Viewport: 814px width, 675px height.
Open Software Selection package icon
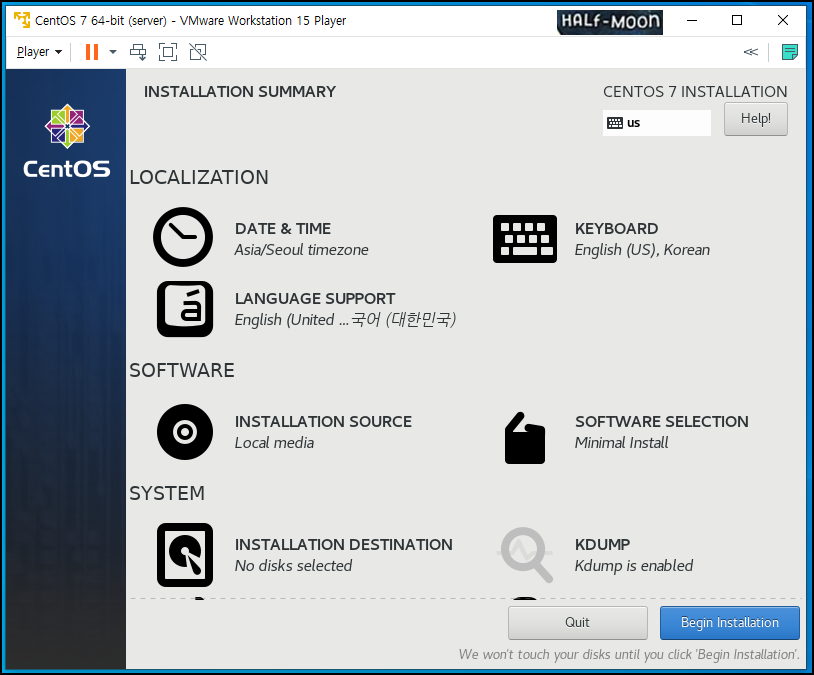pos(525,438)
